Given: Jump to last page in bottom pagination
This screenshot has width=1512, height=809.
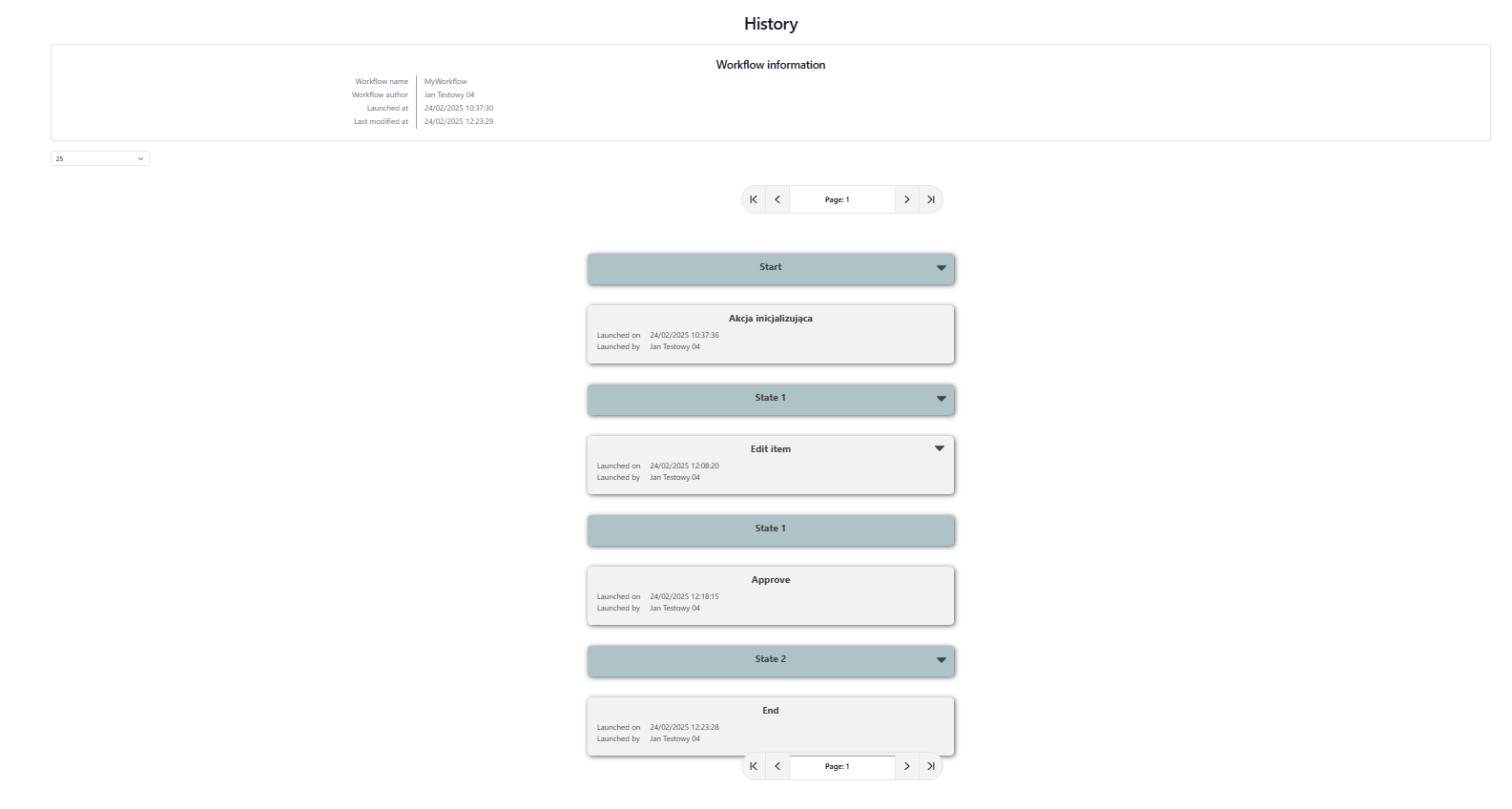Looking at the screenshot, I should pos(930,766).
